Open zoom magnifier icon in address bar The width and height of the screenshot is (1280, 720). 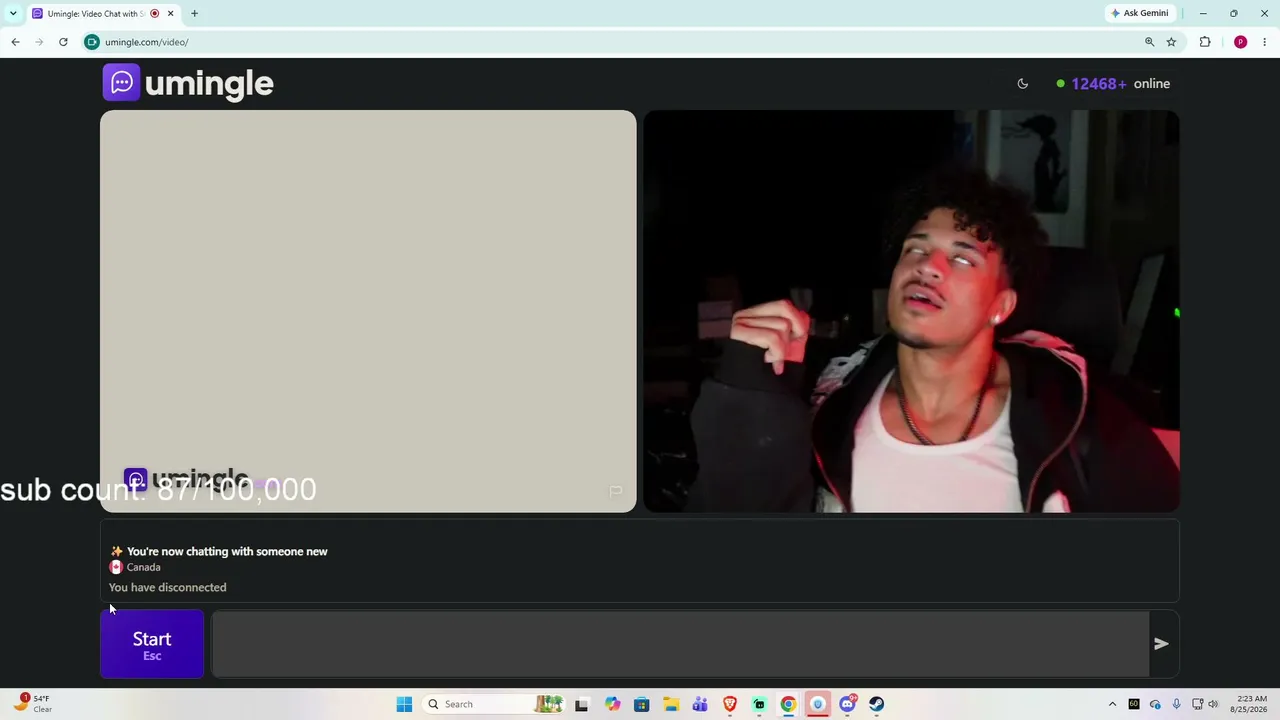(x=1149, y=42)
